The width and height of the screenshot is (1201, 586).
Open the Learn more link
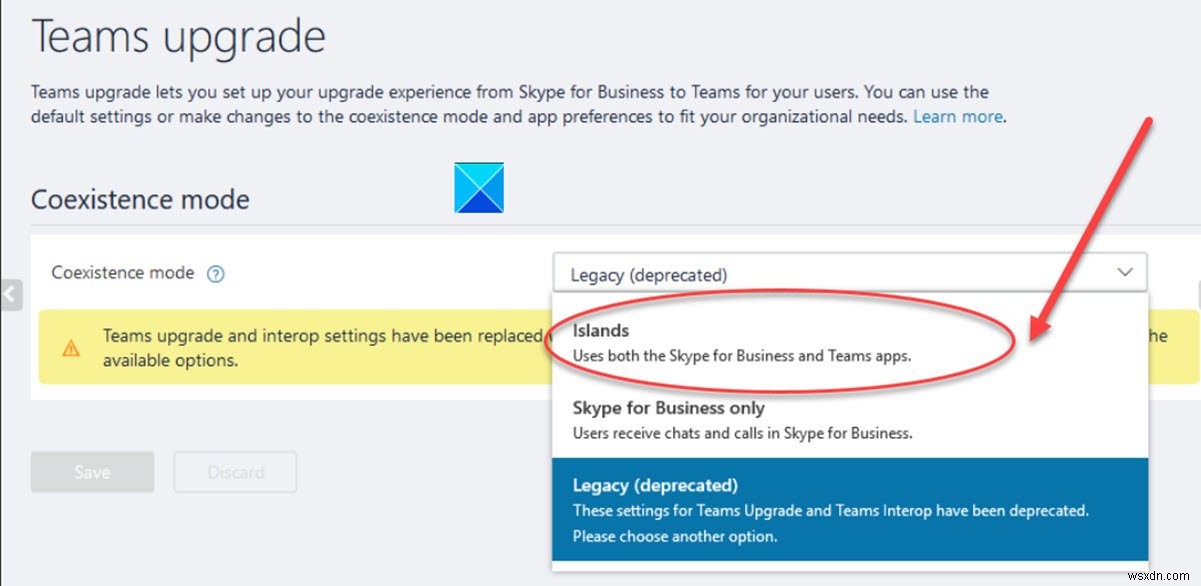(957, 116)
